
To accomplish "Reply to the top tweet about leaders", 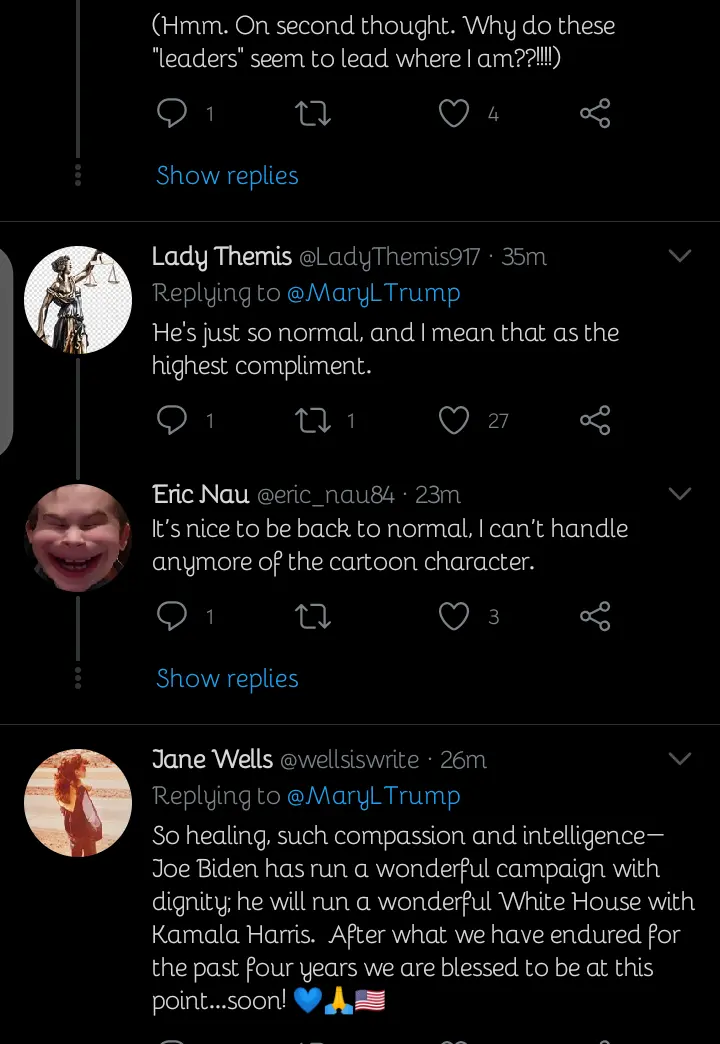I will coord(173,114).
